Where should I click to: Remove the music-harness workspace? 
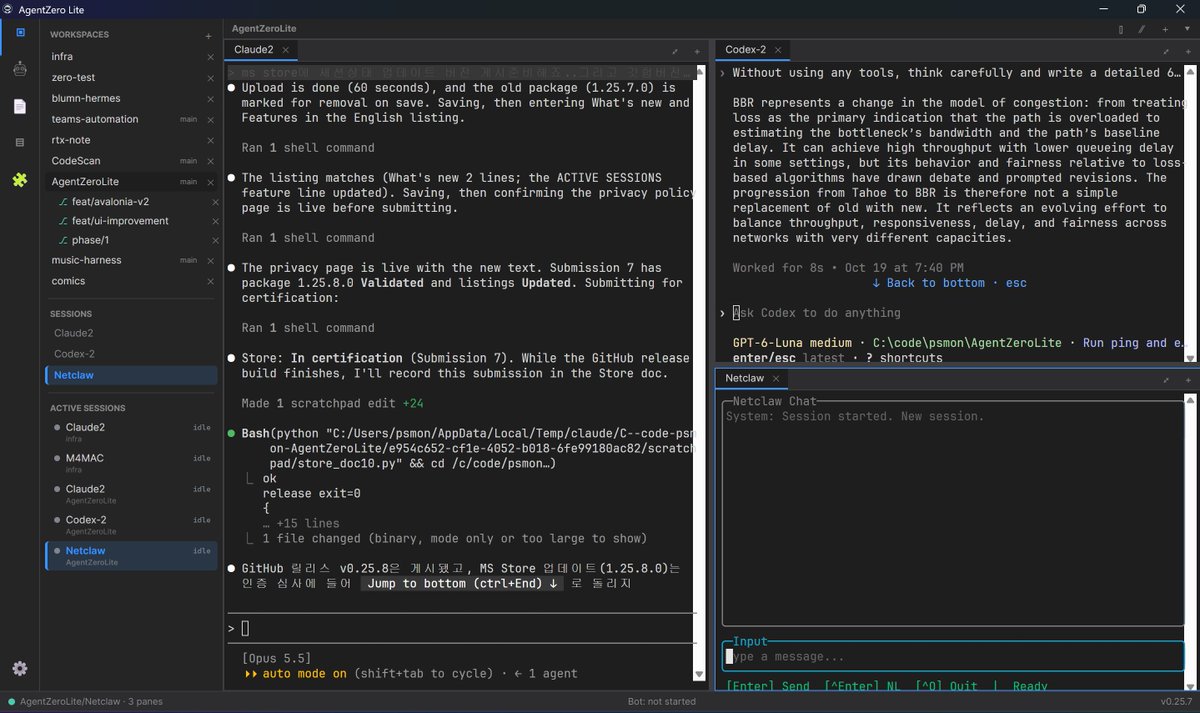click(210, 260)
